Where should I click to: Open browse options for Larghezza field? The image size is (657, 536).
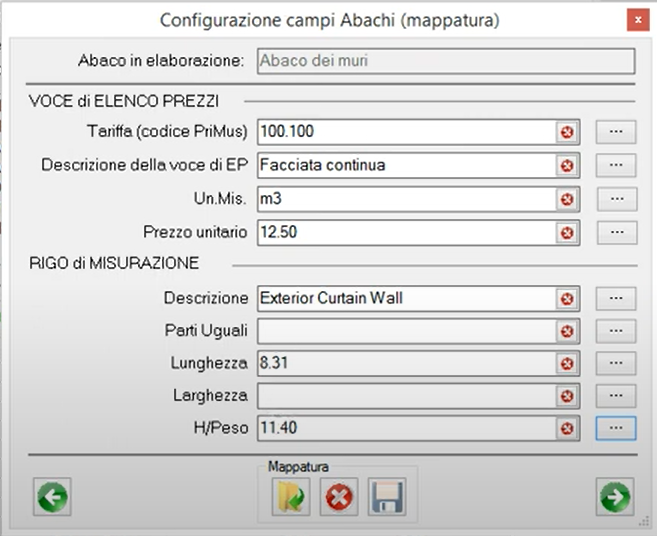(616, 395)
